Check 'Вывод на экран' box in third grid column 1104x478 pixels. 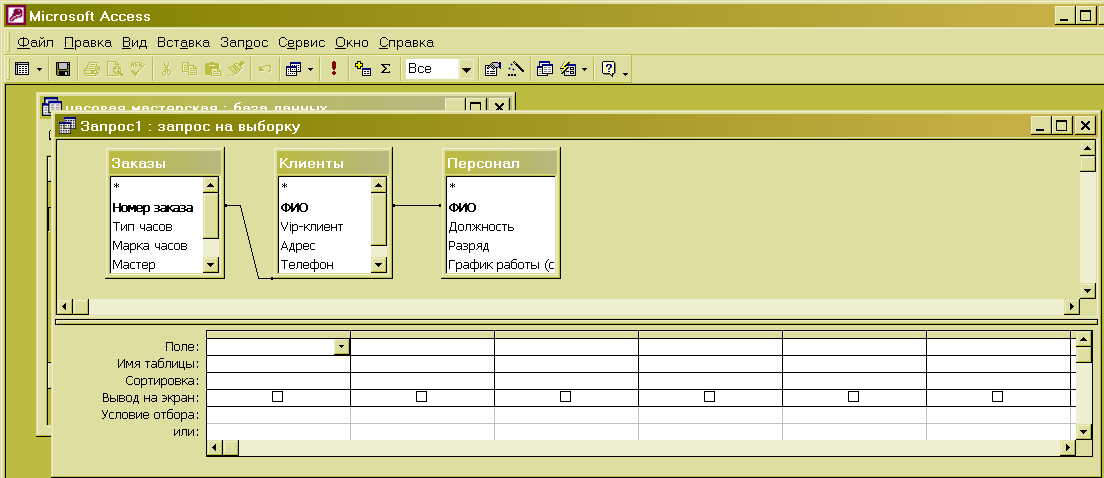point(565,397)
